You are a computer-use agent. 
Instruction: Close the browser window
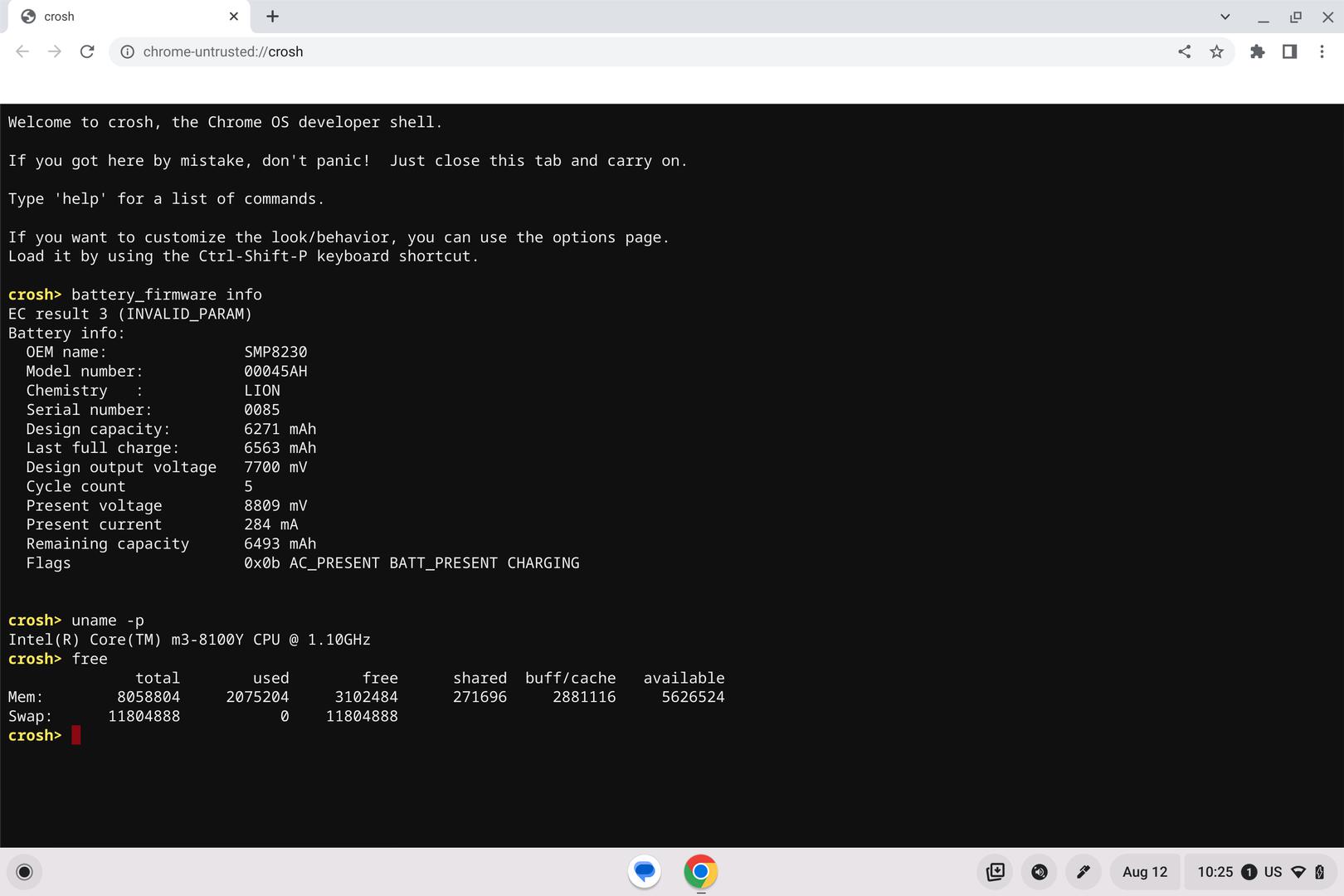coord(1328,17)
